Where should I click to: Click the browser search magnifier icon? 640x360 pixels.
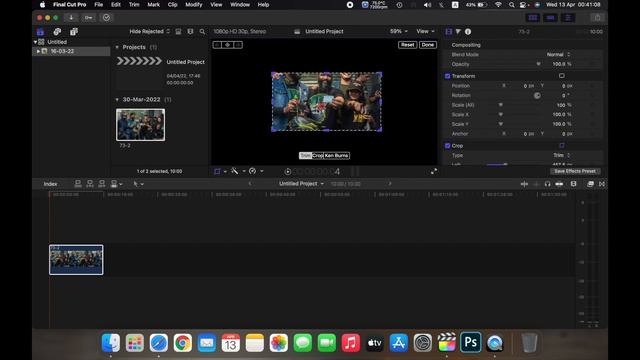tap(202, 31)
